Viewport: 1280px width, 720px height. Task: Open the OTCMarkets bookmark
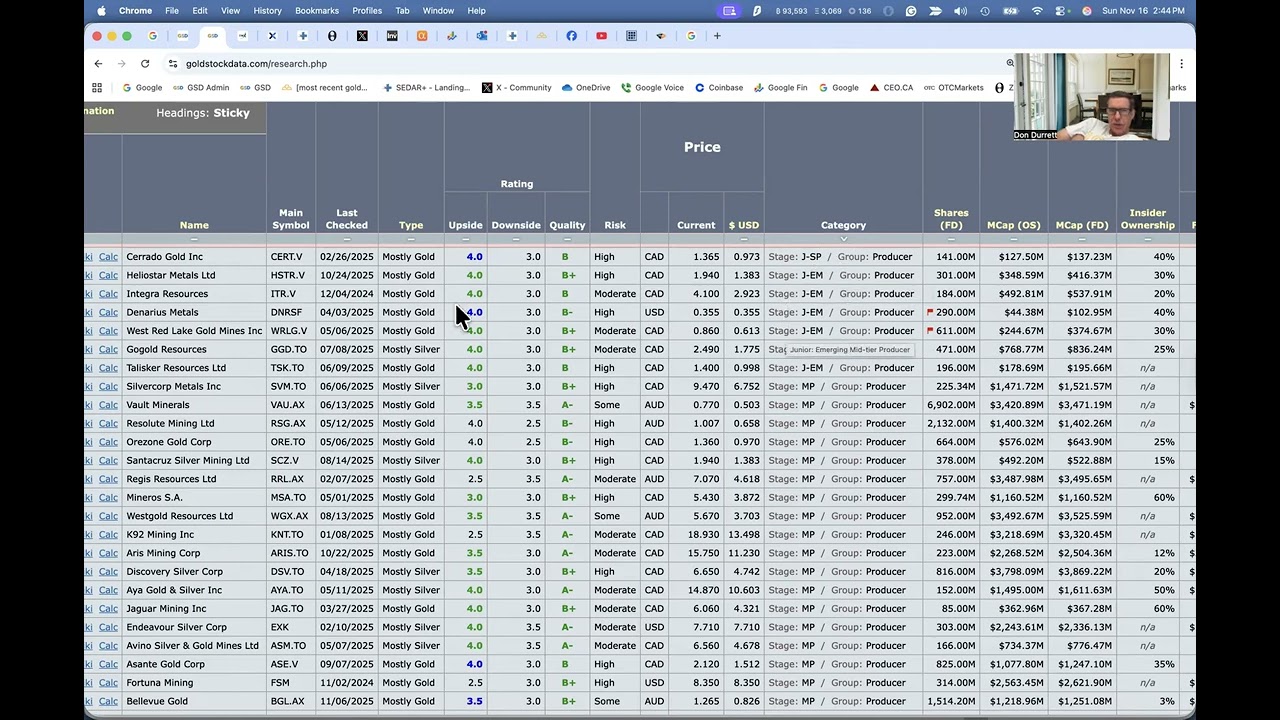click(954, 88)
